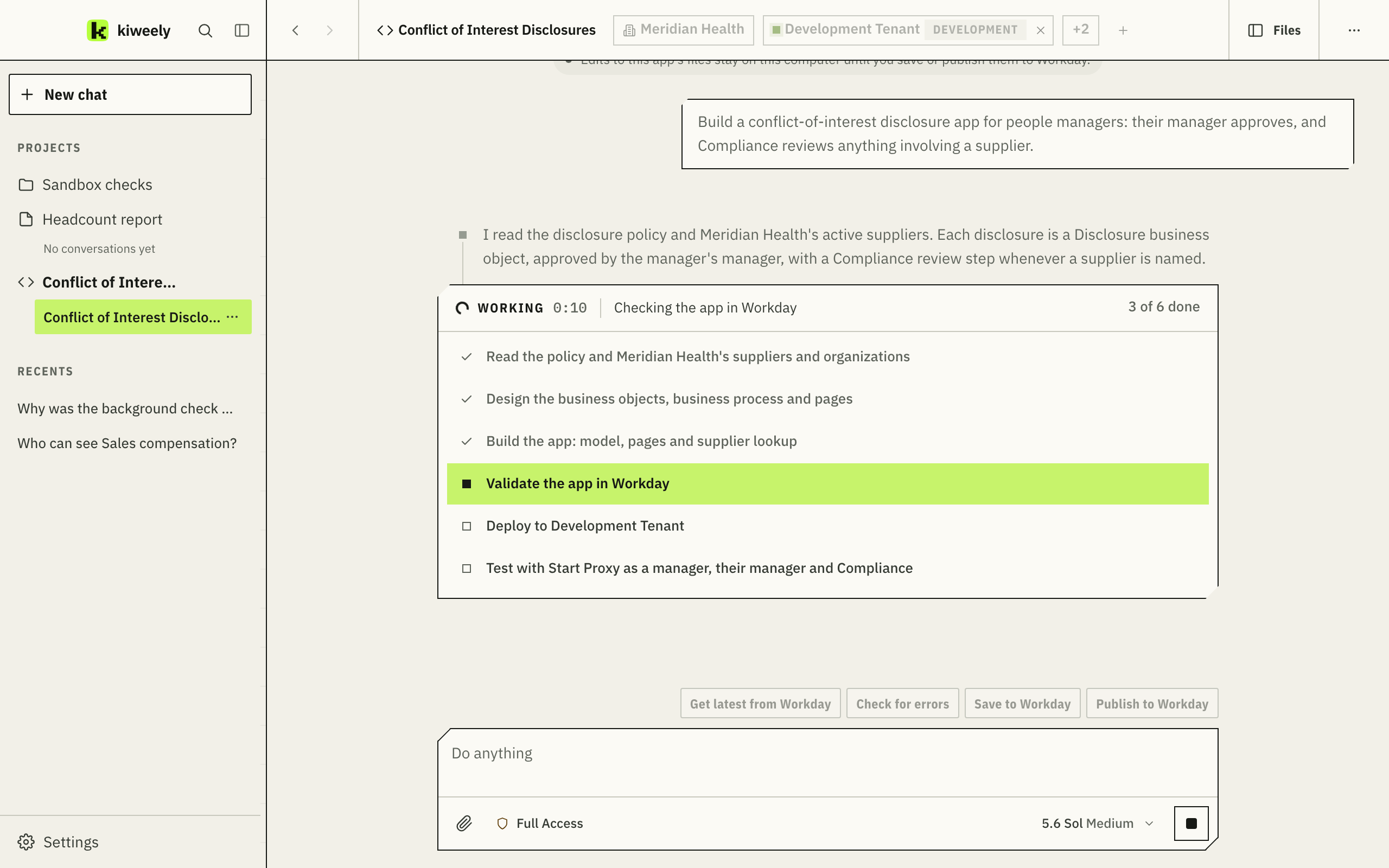Close the Development Tenant tab
This screenshot has width=1389, height=868.
pos(1041,30)
